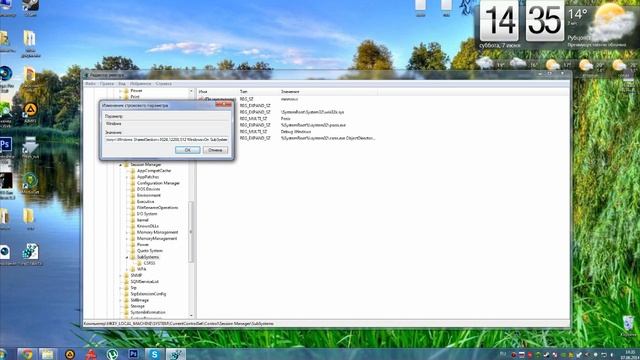The image size is (640, 360).
Task: Open Google Chrome from the taskbar
Action: coord(27,354)
